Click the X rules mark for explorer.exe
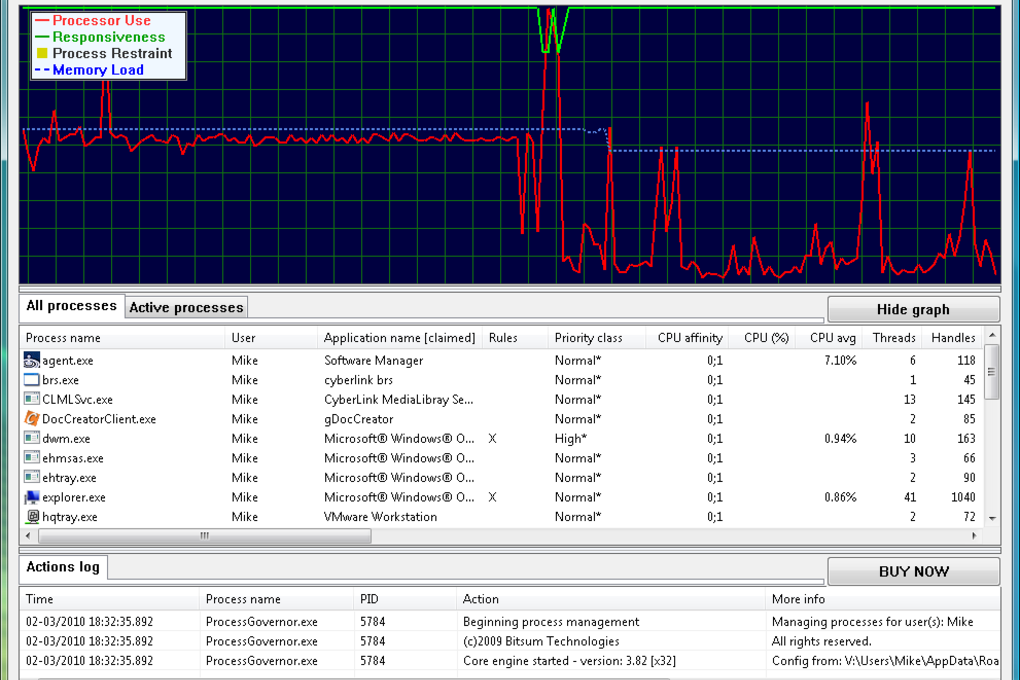Screen dimensions: 1020x680 pos(492,497)
